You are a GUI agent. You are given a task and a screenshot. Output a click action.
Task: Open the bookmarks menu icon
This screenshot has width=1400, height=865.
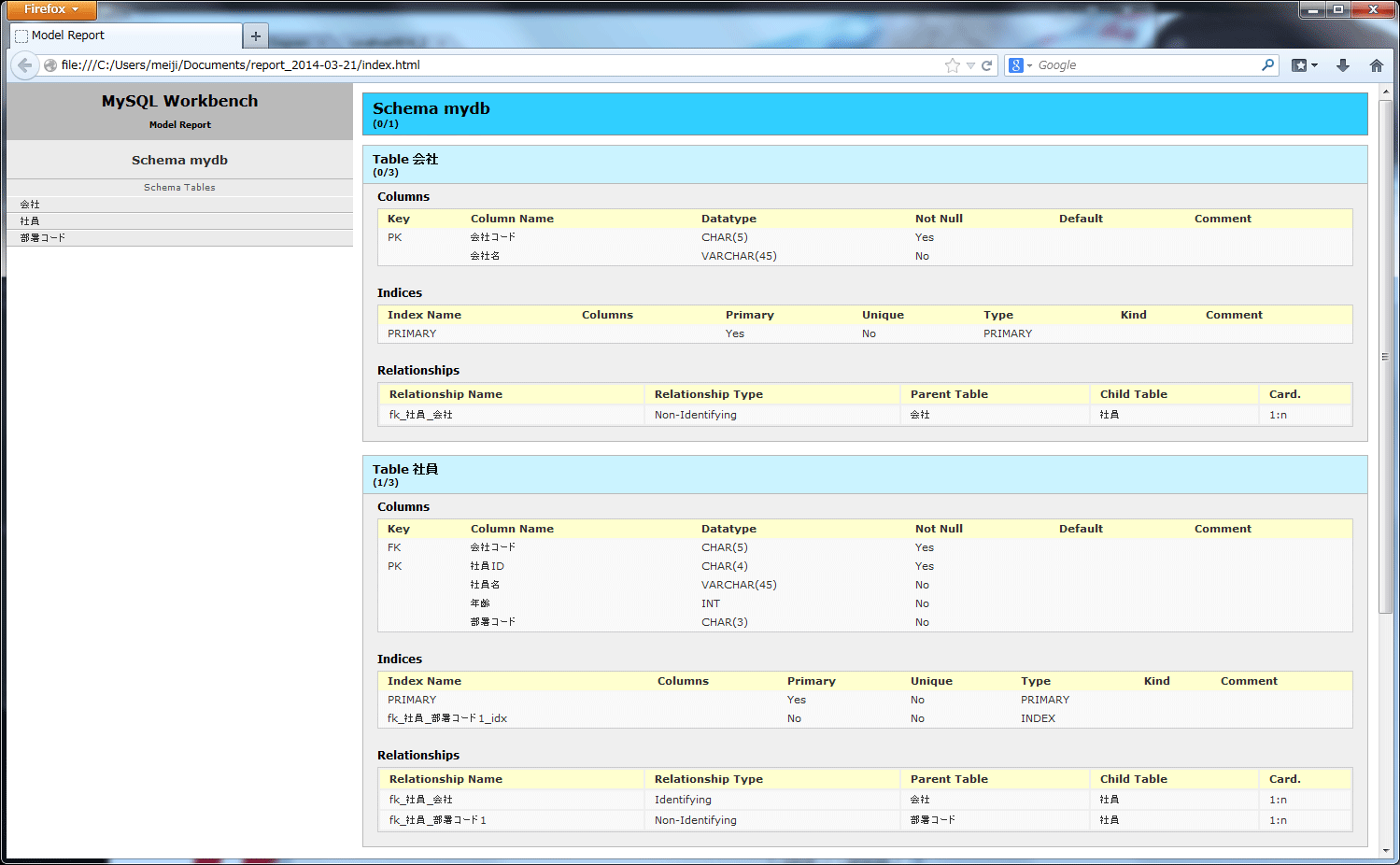click(x=1304, y=65)
